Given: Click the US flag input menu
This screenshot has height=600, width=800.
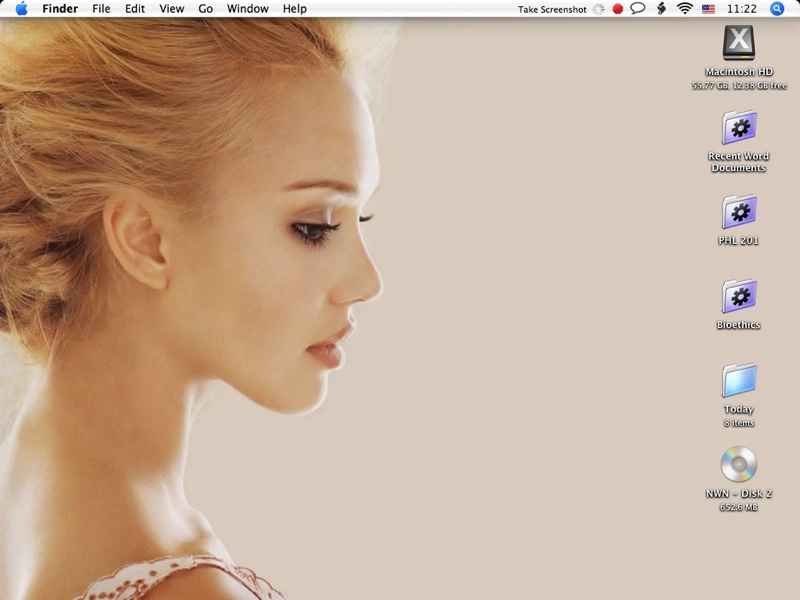Looking at the screenshot, I should pyautogui.click(x=709, y=9).
